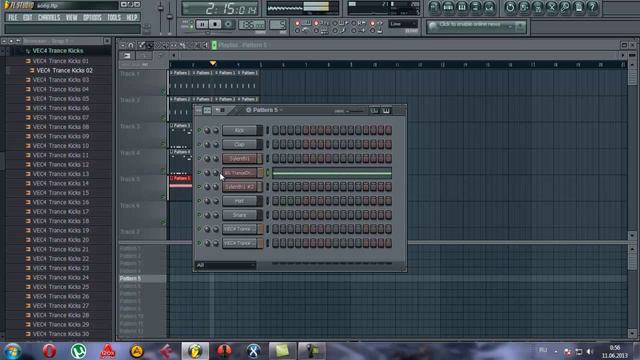This screenshot has height=360, width=640.
Task: Click the sticky notes taskbar icon
Action: [x=282, y=351]
